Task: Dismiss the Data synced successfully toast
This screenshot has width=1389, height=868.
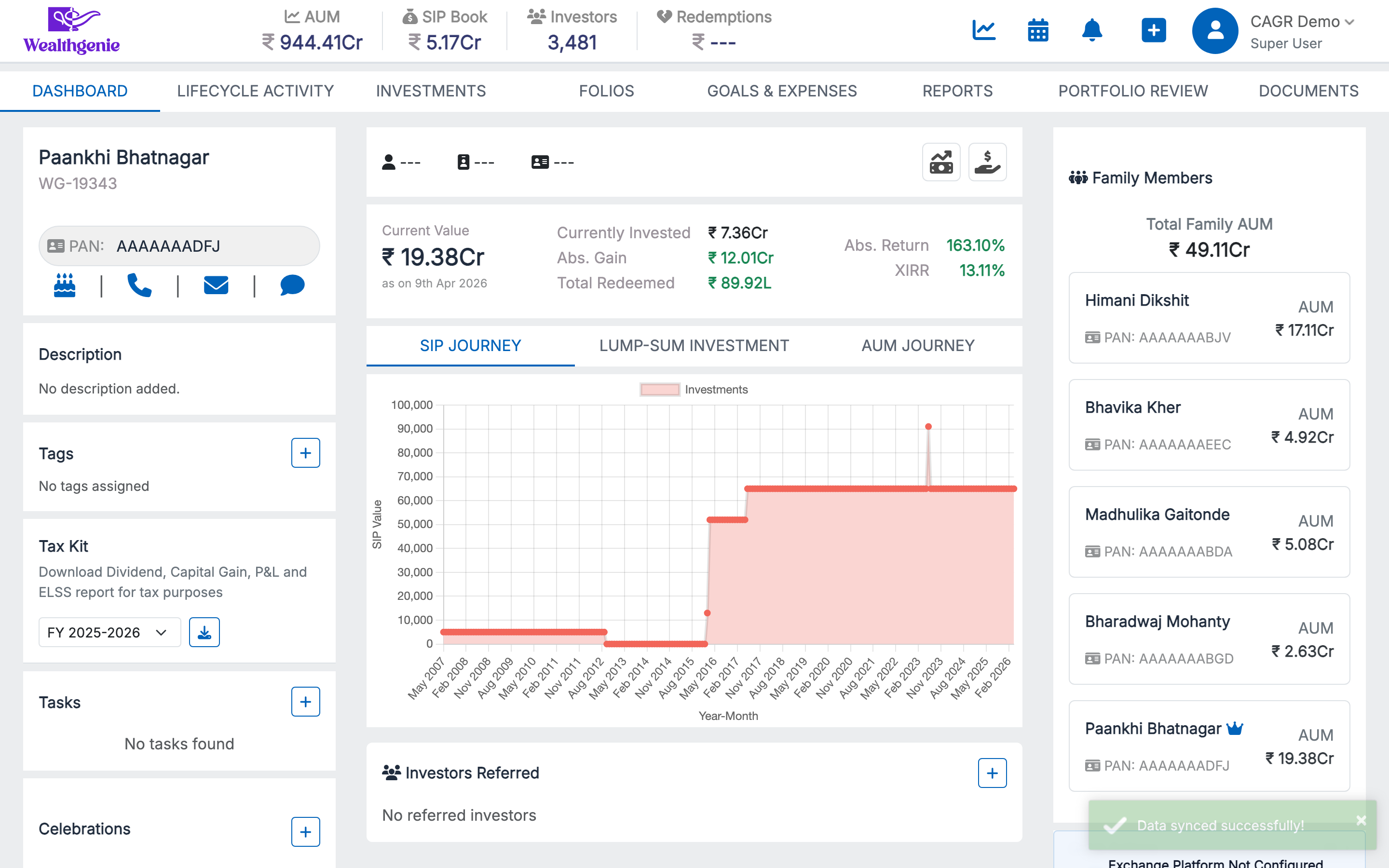Action: click(1362, 820)
